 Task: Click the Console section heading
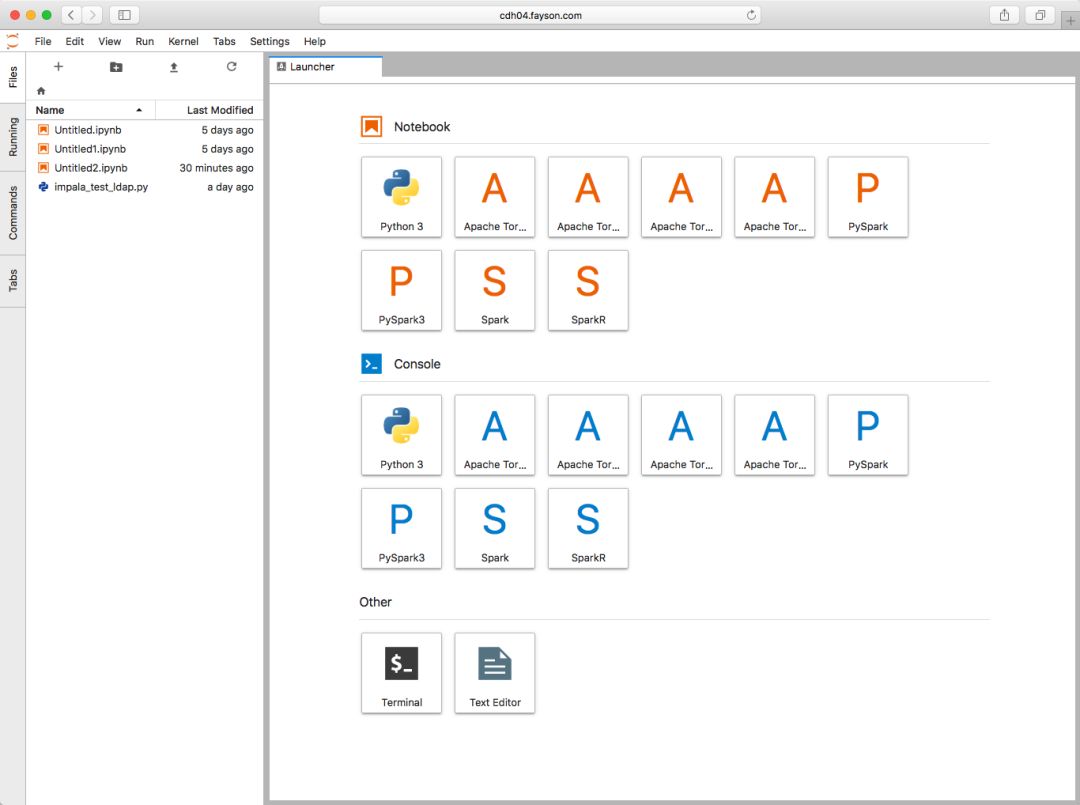[417, 364]
